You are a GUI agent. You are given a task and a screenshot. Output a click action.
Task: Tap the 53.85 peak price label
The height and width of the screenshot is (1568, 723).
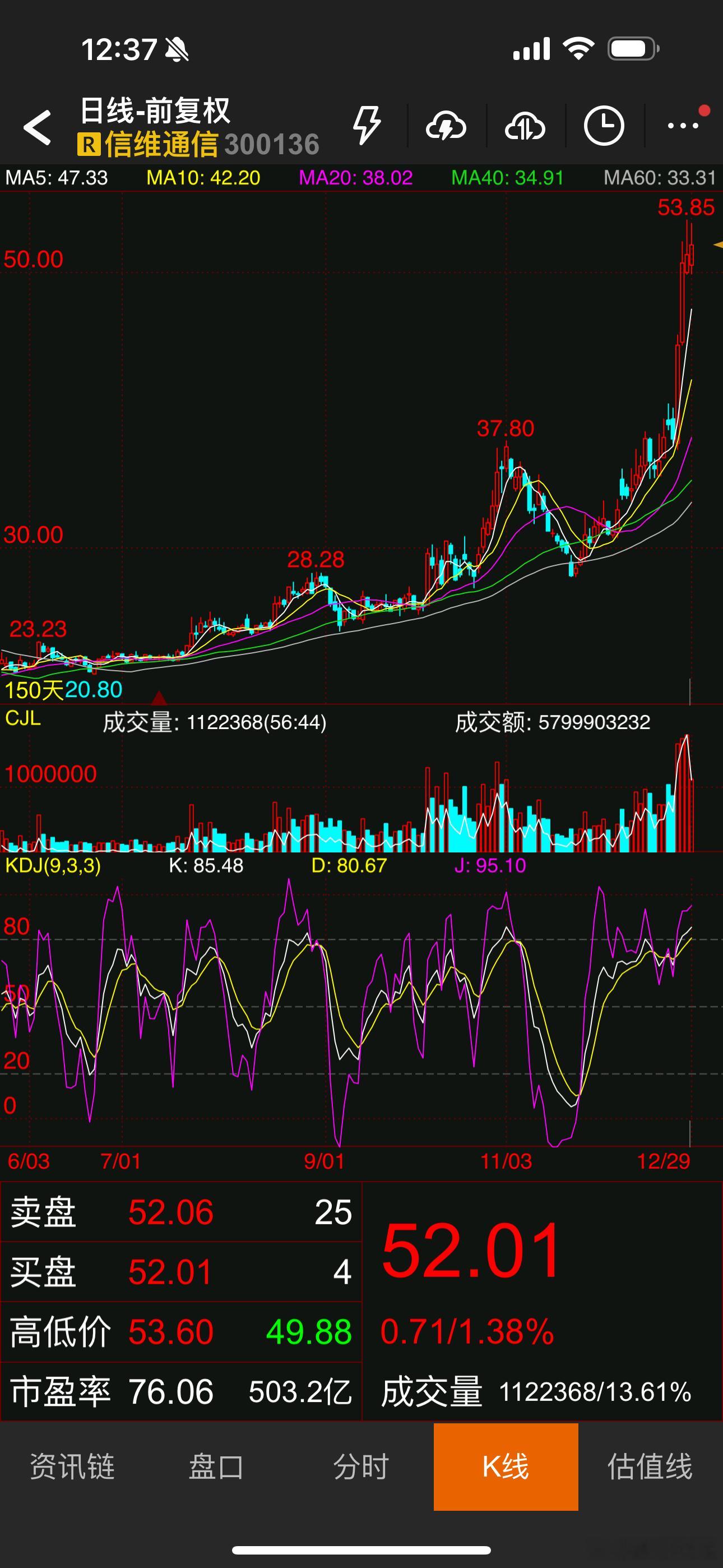coord(686,207)
